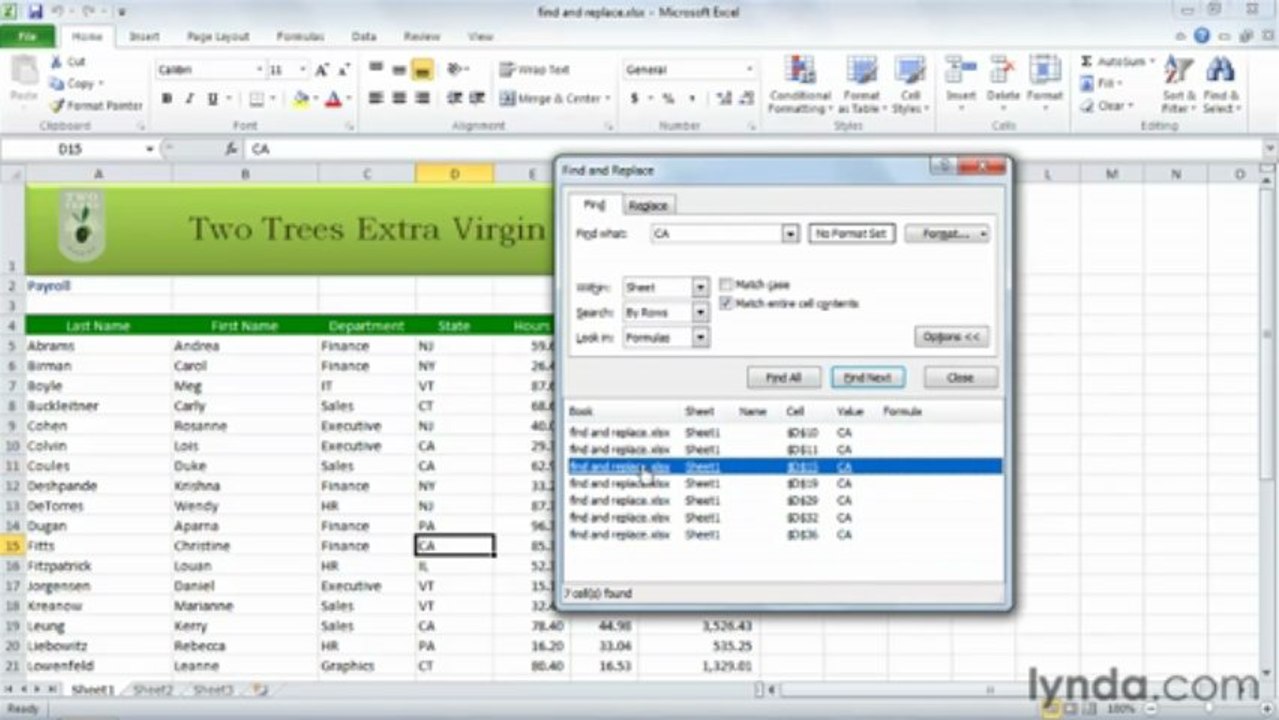Switch to the Data ribbon tab
The height and width of the screenshot is (720, 1279).
(364, 36)
